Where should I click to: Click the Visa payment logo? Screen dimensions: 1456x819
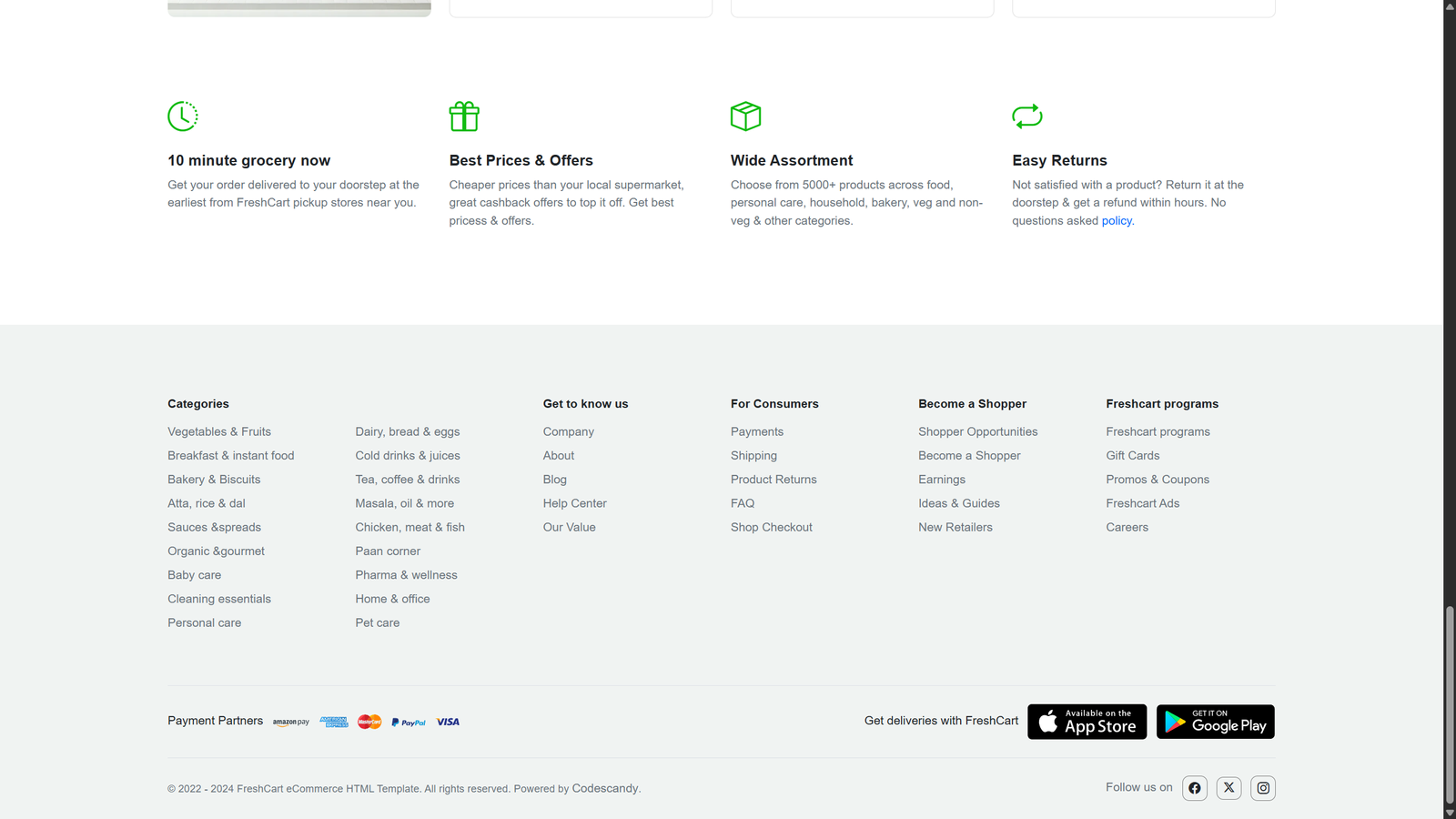pos(448,723)
